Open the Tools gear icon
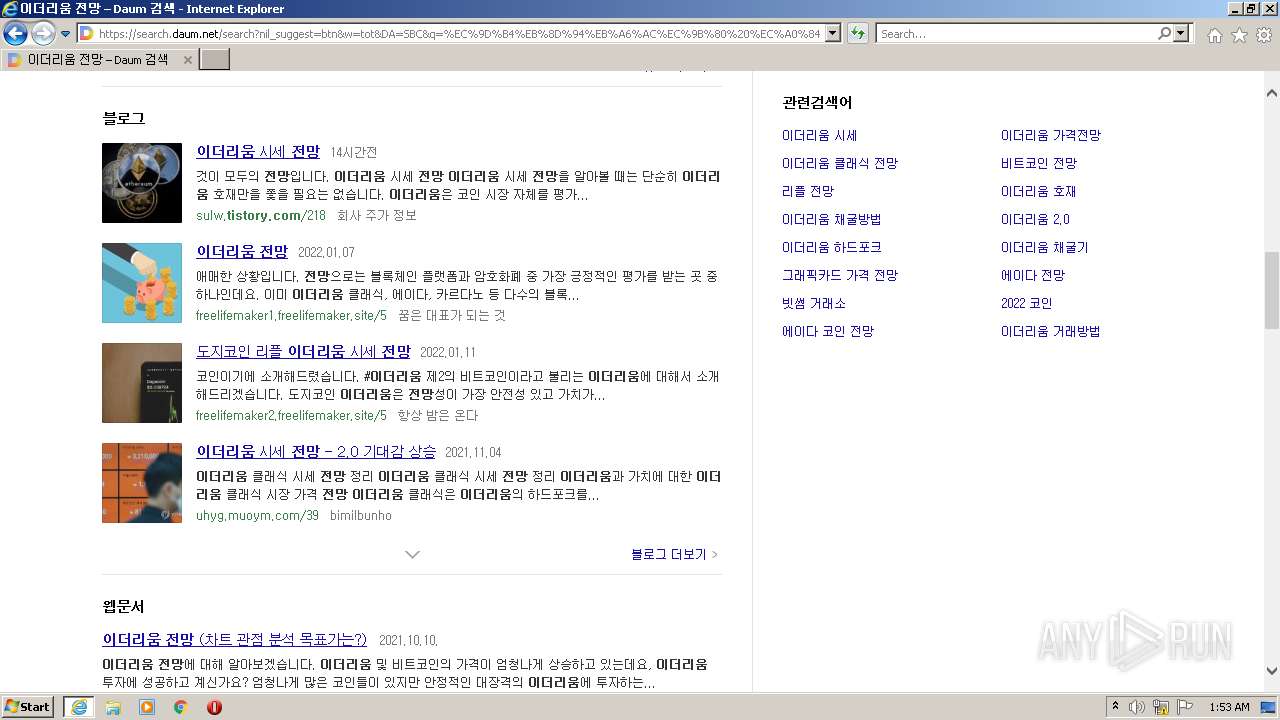The image size is (1280, 720). click(1264, 35)
